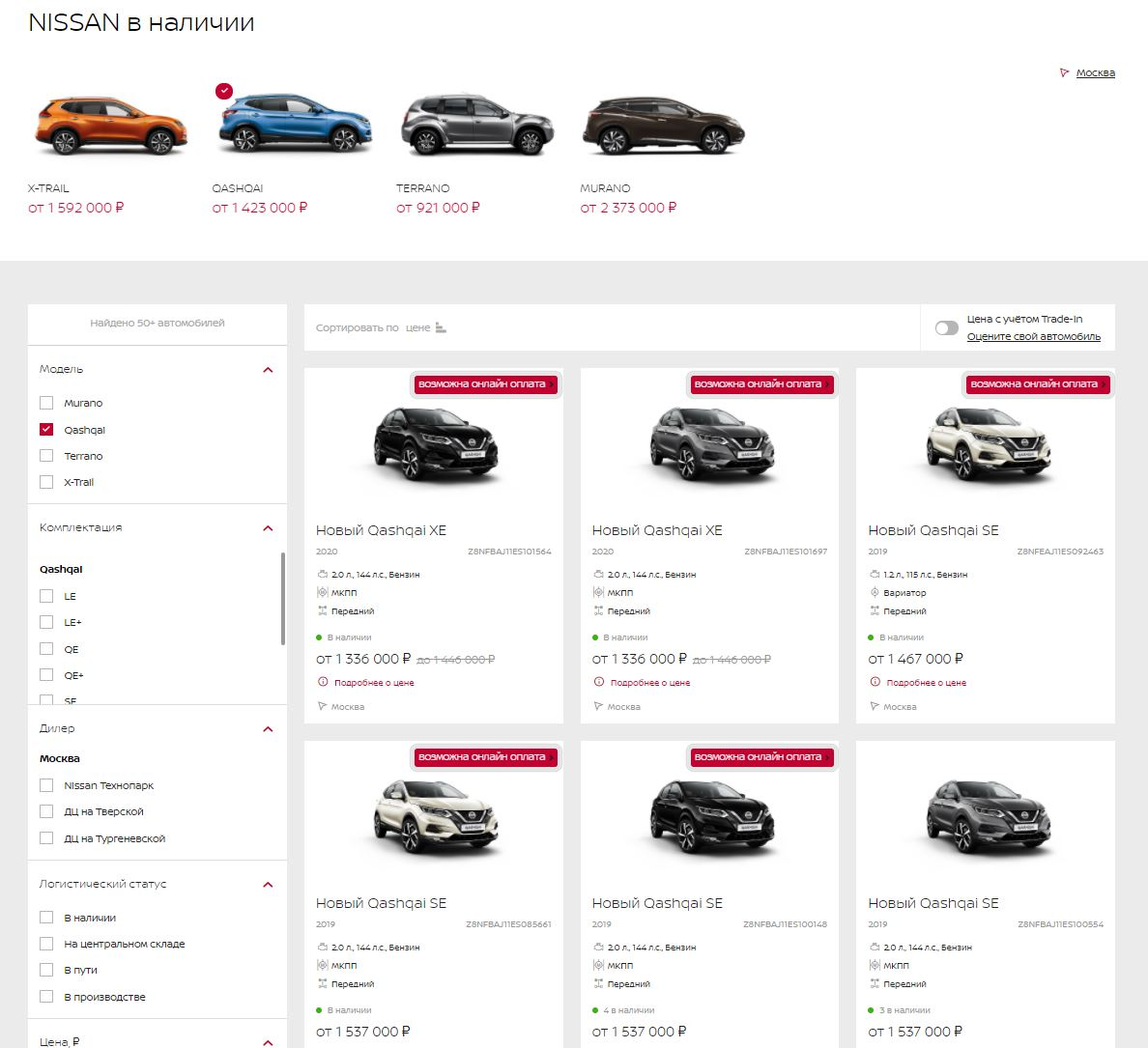The width and height of the screenshot is (1148, 1048).
Task: Click the location icon on the Z8NFBAJ11ES101564 card
Action: tap(322, 706)
